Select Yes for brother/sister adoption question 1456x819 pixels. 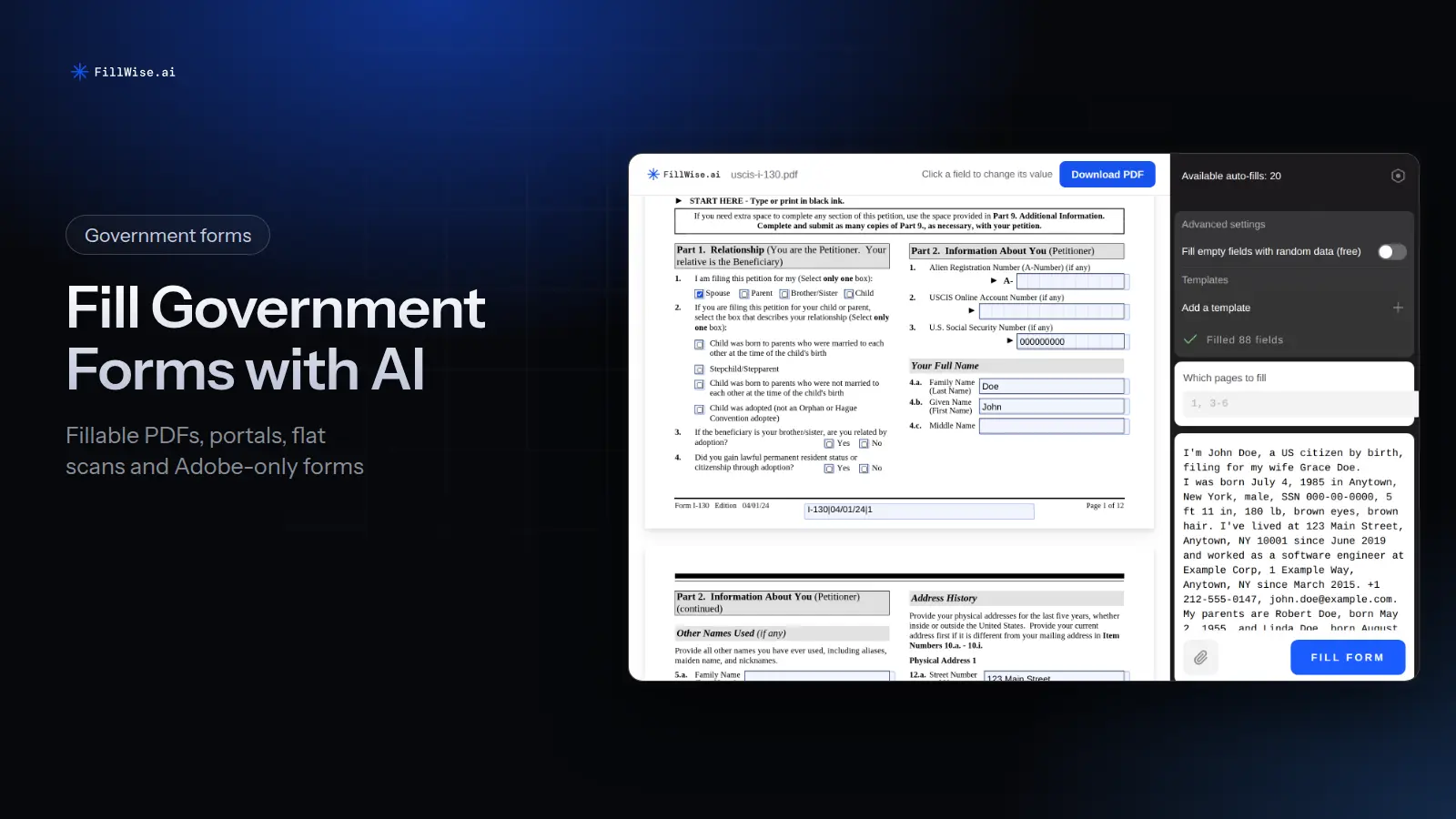click(x=829, y=444)
